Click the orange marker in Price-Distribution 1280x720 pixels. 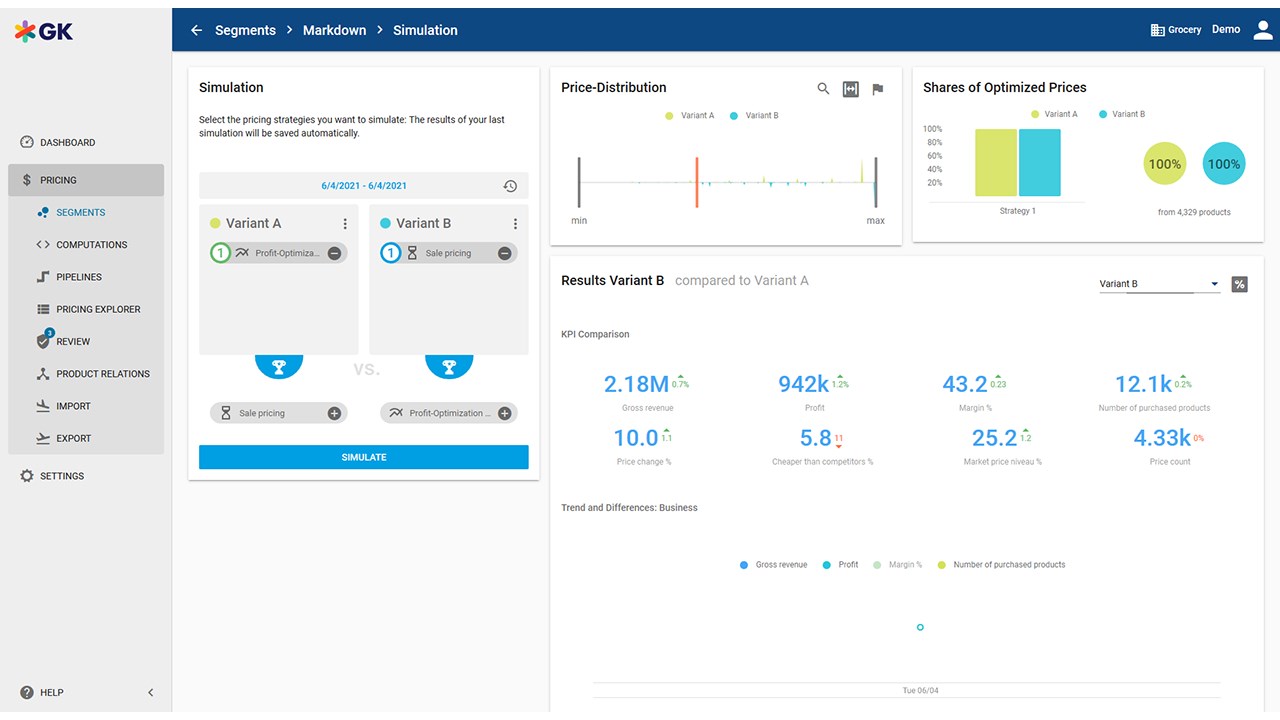697,182
